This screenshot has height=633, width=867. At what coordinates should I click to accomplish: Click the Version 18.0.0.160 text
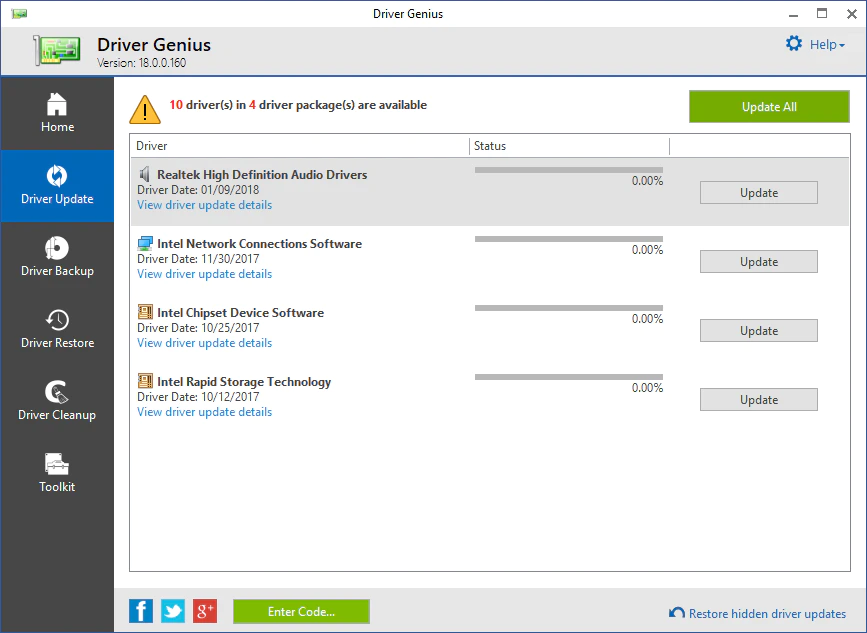click(x=142, y=63)
